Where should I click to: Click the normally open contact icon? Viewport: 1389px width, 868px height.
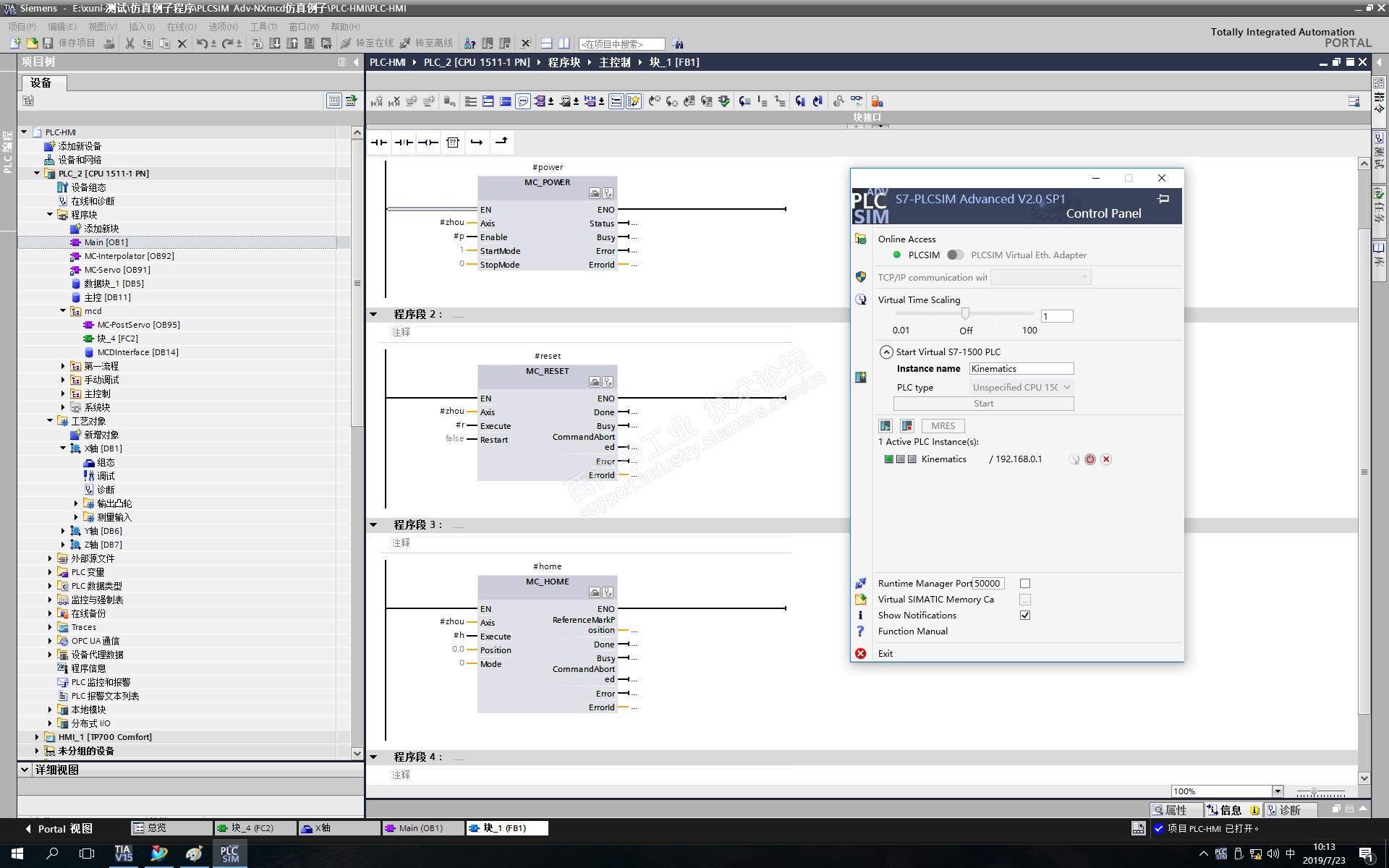click(378, 142)
